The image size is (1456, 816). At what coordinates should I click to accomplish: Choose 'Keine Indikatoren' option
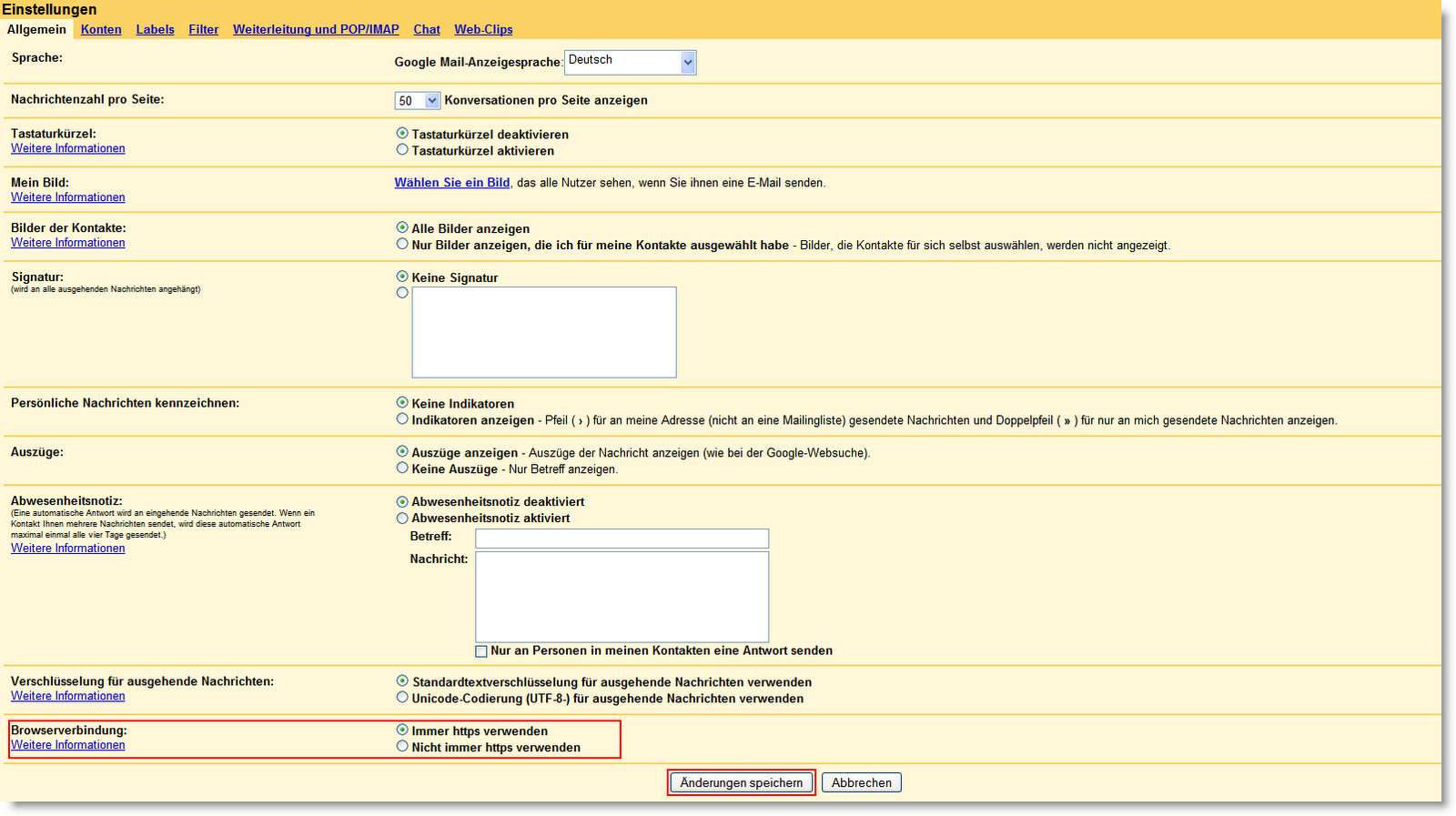[402, 403]
